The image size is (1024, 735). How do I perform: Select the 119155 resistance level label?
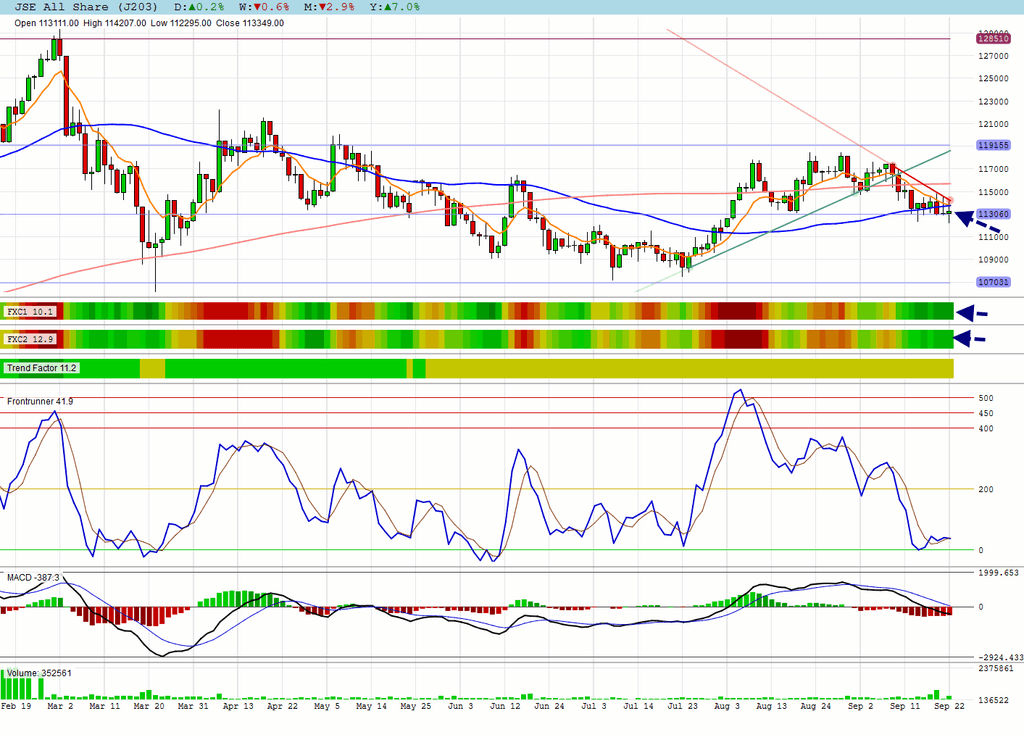click(x=993, y=145)
